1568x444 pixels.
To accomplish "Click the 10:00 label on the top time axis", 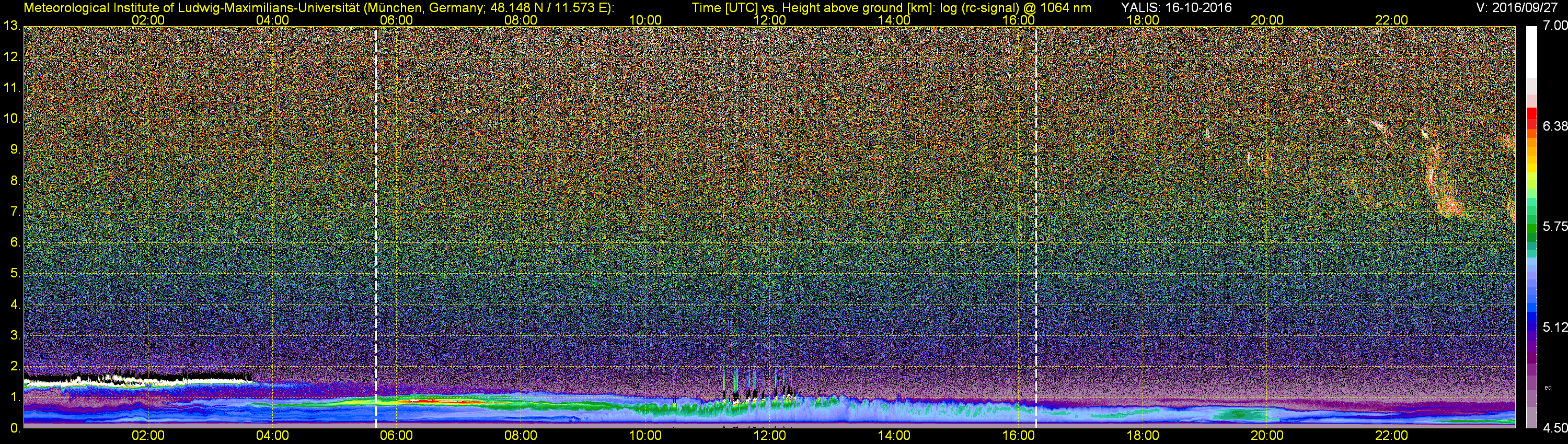I will [645, 20].
